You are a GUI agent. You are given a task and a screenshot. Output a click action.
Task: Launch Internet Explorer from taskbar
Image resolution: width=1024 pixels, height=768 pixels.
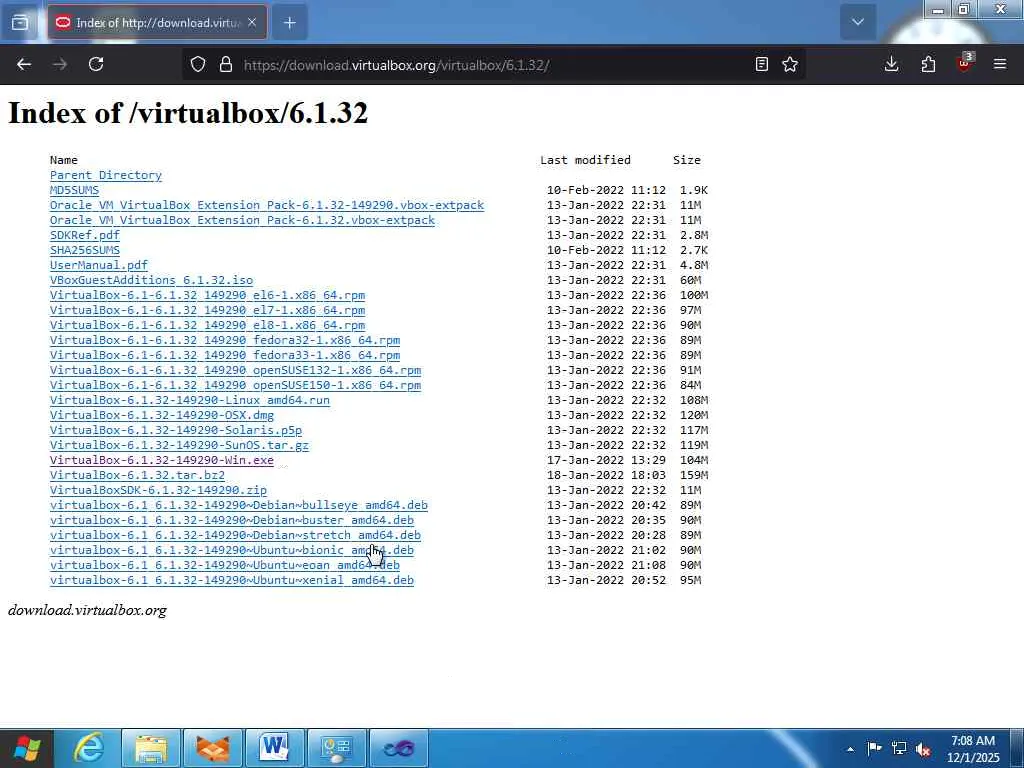click(89, 748)
